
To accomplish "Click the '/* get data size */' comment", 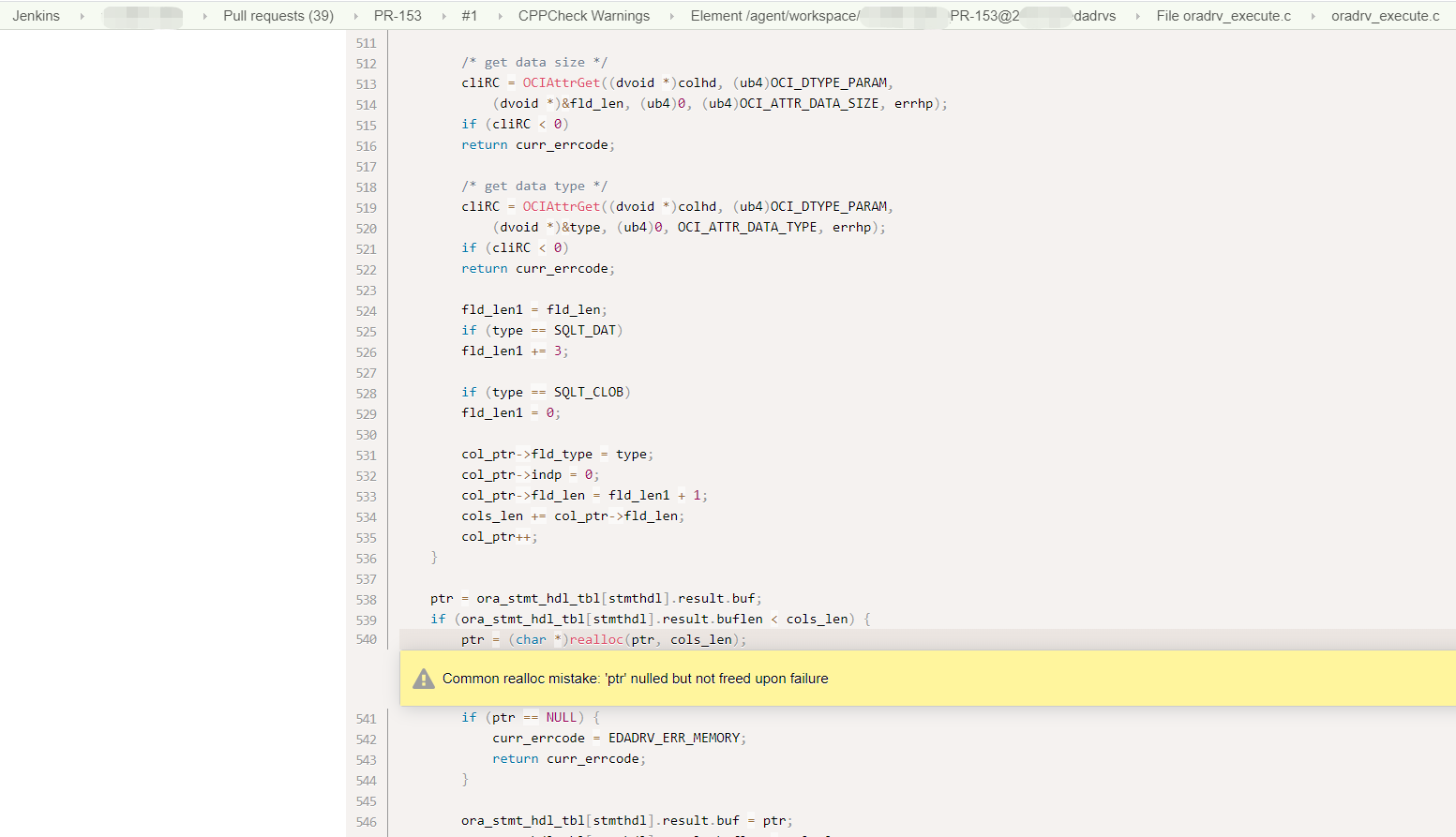I will pyautogui.click(x=533, y=62).
